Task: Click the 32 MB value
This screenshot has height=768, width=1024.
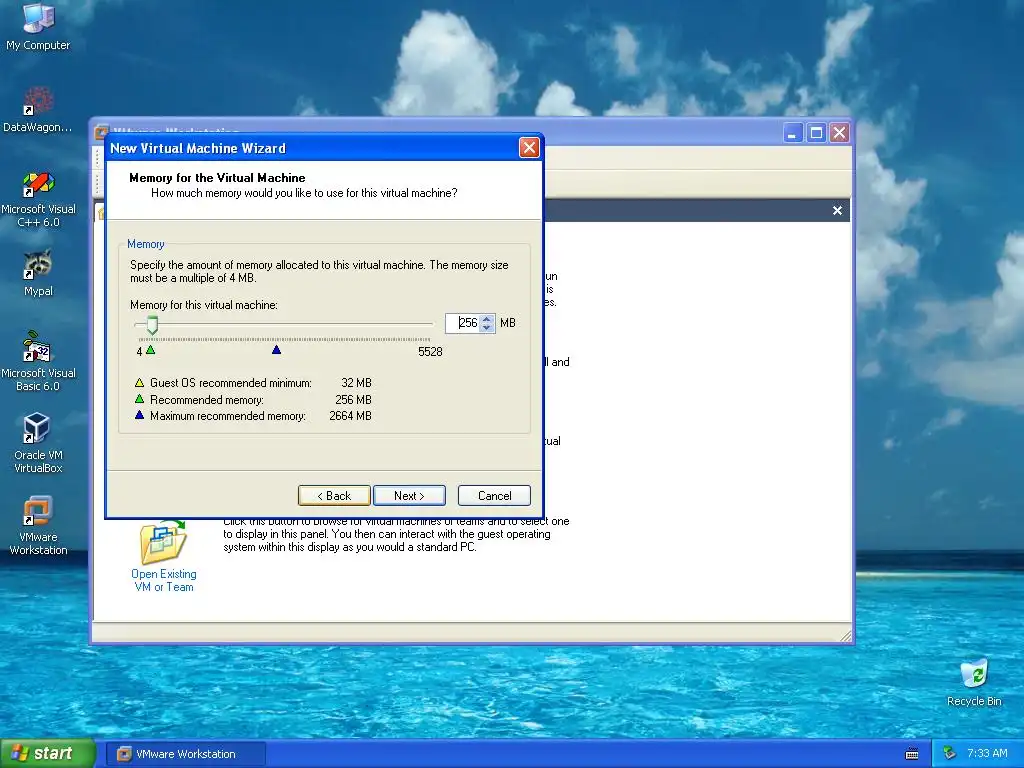Action: 356,383
